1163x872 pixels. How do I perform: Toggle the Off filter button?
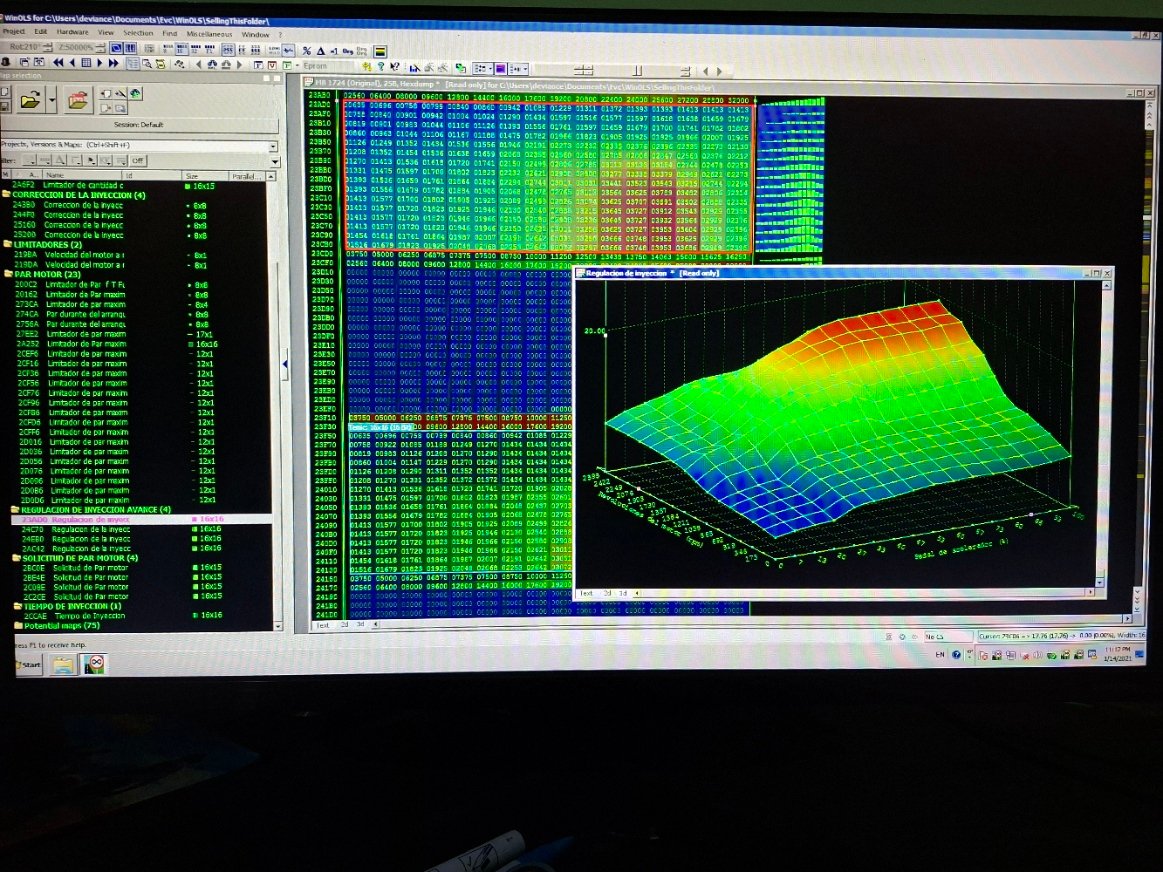coord(137,160)
